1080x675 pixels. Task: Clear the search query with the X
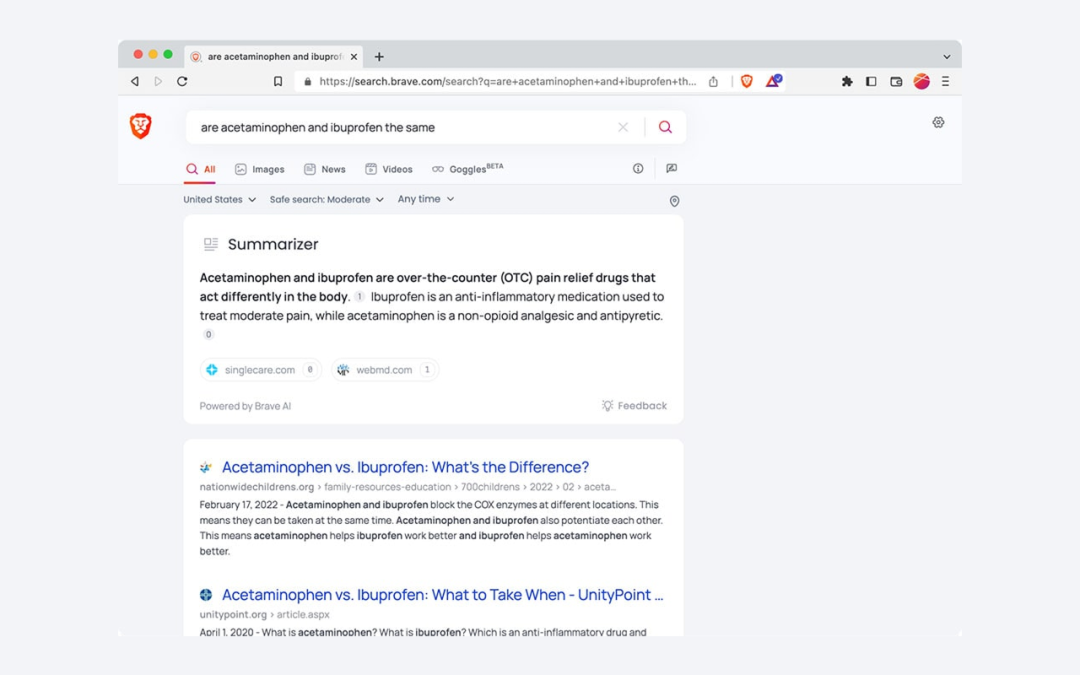[x=623, y=127]
